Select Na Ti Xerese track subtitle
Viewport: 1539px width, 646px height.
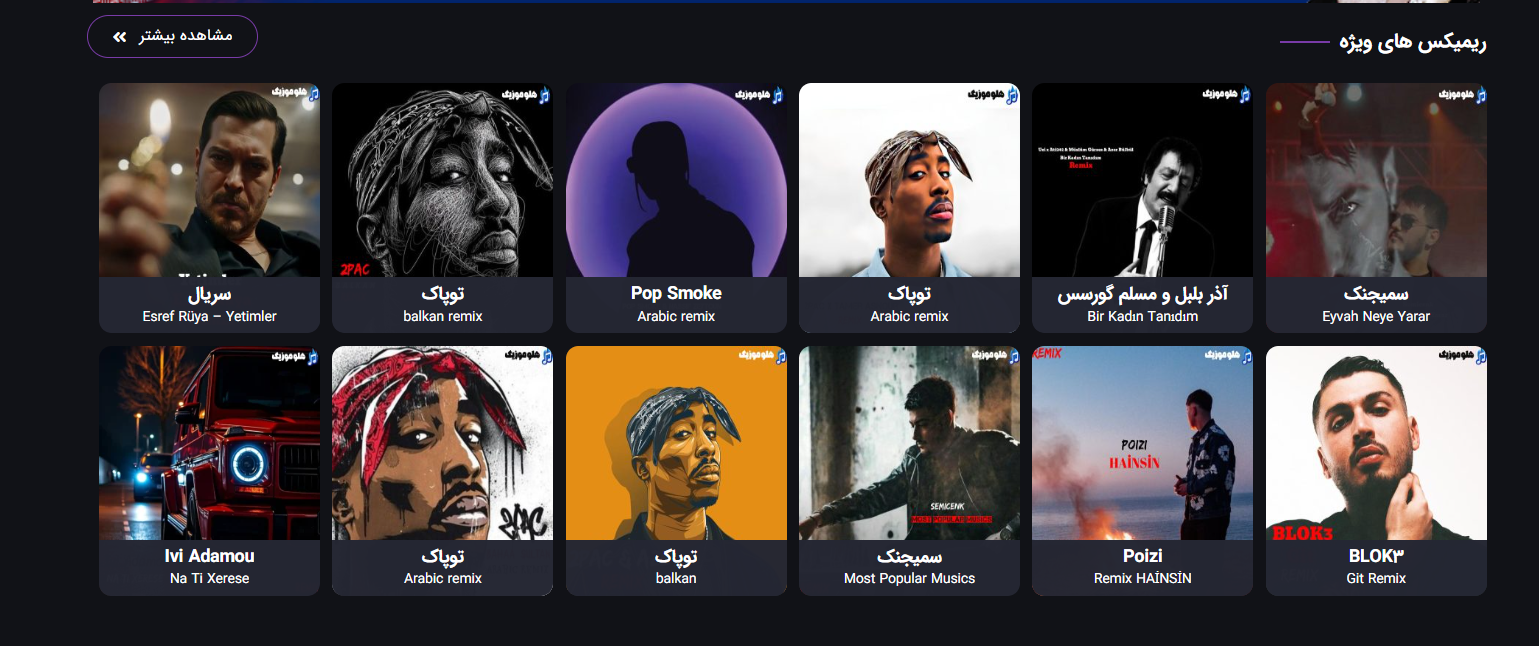point(209,578)
